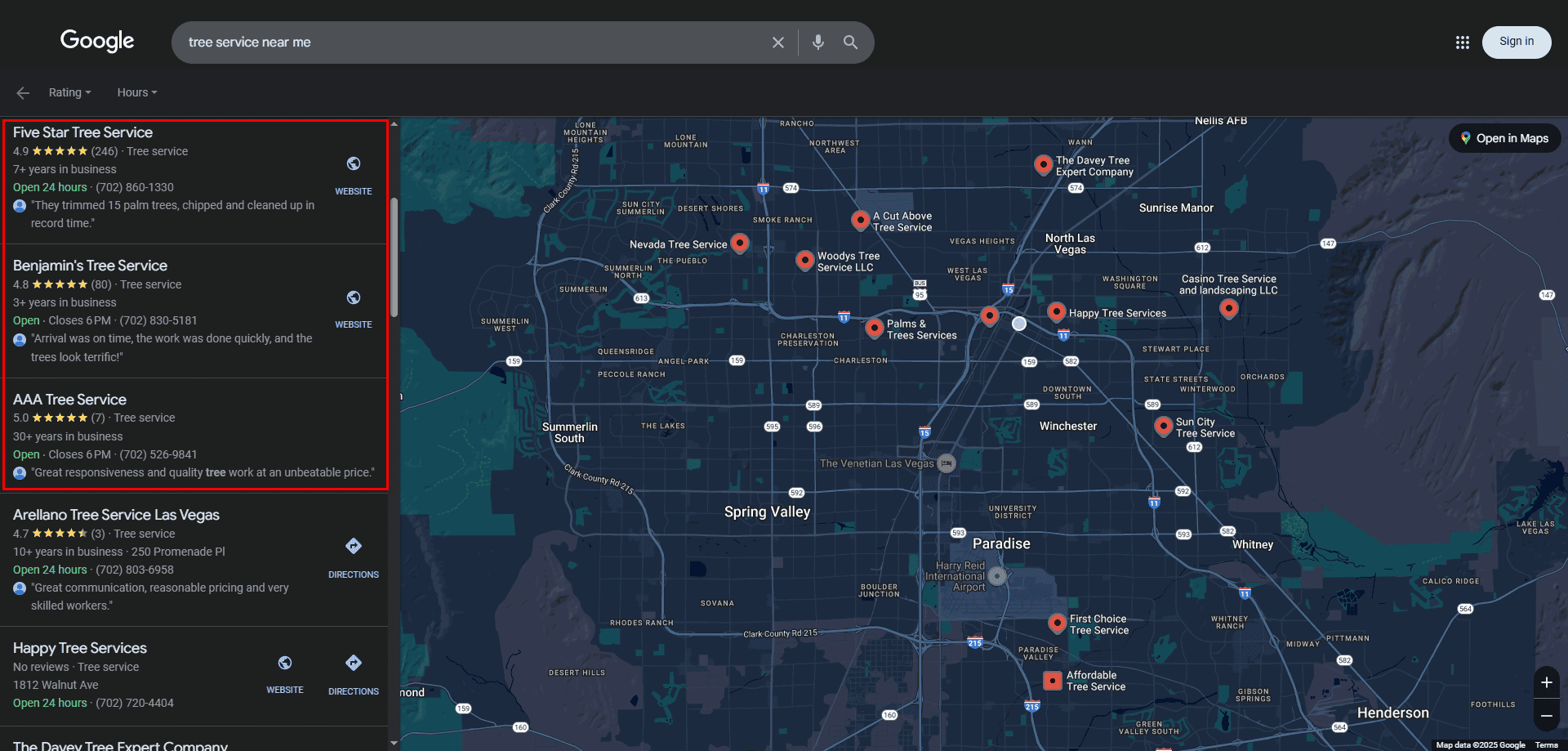Select Woodys Tree Service LLC pin
Image resolution: width=1568 pixels, height=751 pixels.
[x=804, y=260]
